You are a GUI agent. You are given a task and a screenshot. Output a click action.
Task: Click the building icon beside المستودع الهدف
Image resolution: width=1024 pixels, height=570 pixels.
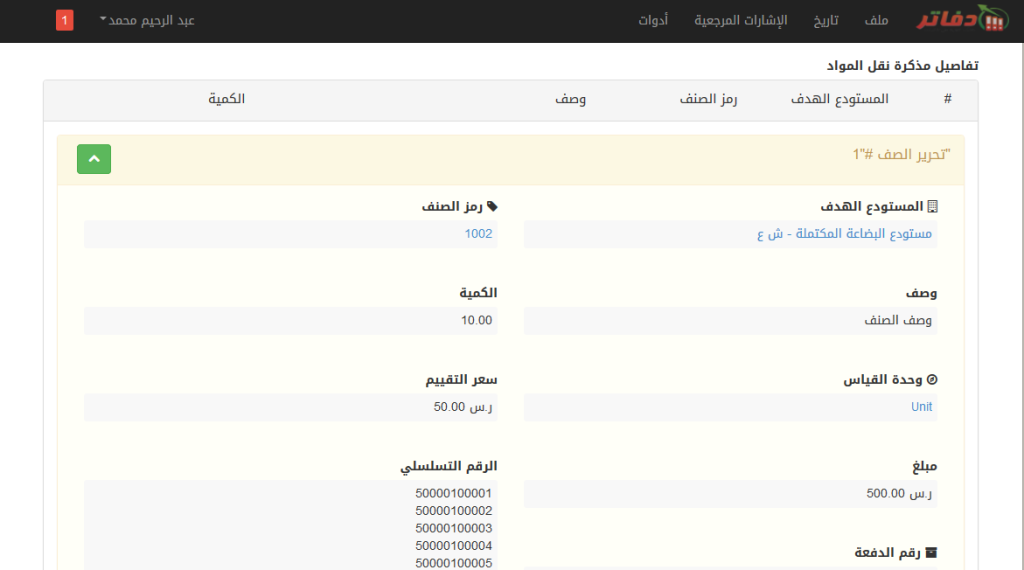[933, 206]
